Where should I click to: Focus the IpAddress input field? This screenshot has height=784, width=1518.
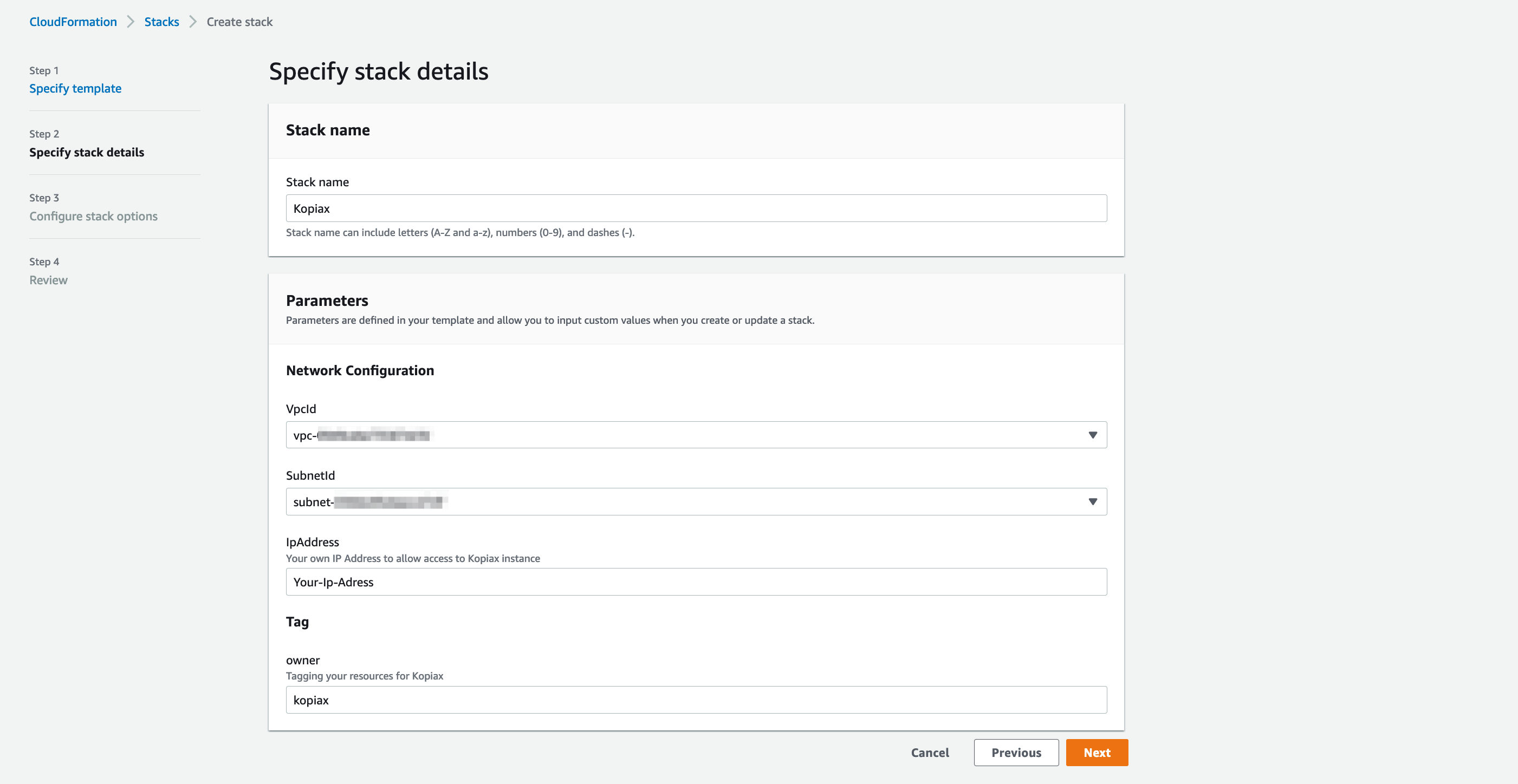click(696, 582)
